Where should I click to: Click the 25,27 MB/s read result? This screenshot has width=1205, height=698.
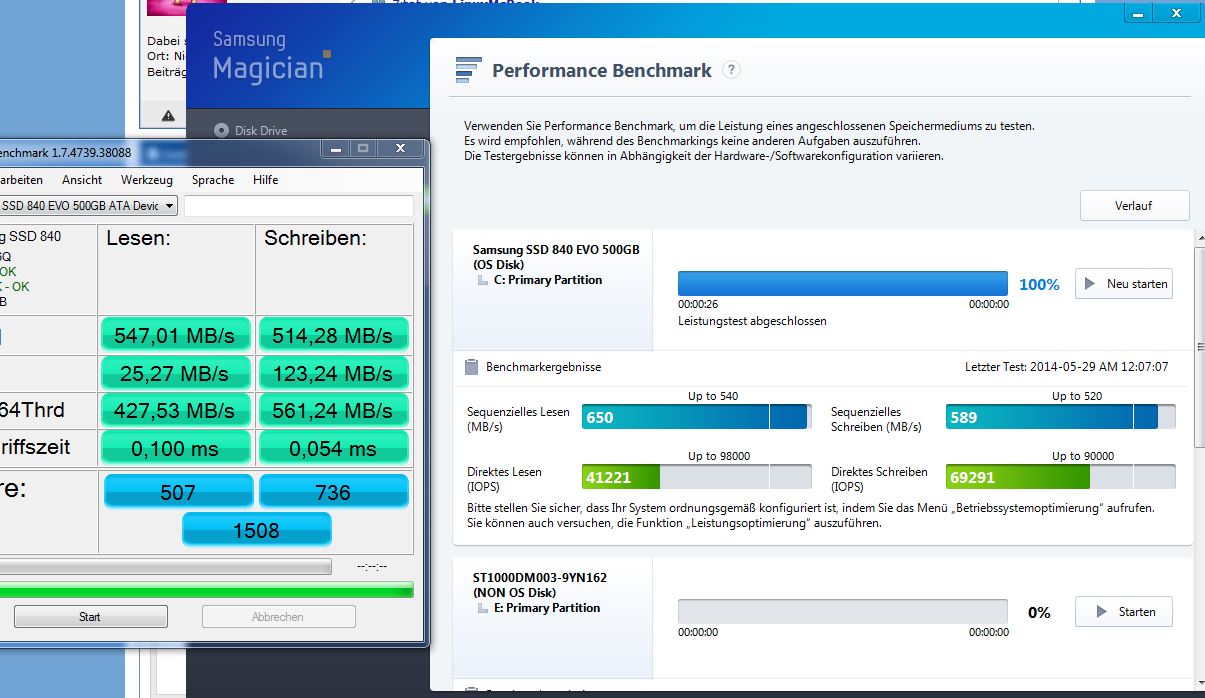click(x=175, y=373)
